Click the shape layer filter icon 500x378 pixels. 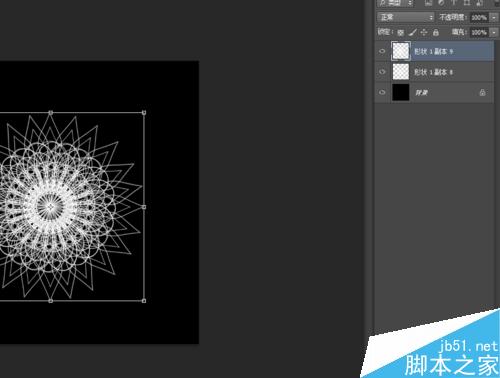coord(467,3)
